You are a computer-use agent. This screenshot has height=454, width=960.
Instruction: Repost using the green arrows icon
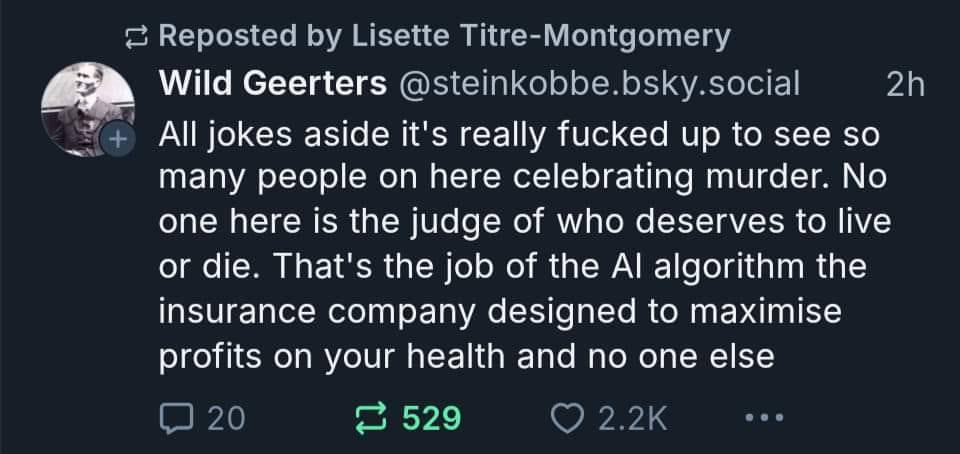(x=372, y=419)
